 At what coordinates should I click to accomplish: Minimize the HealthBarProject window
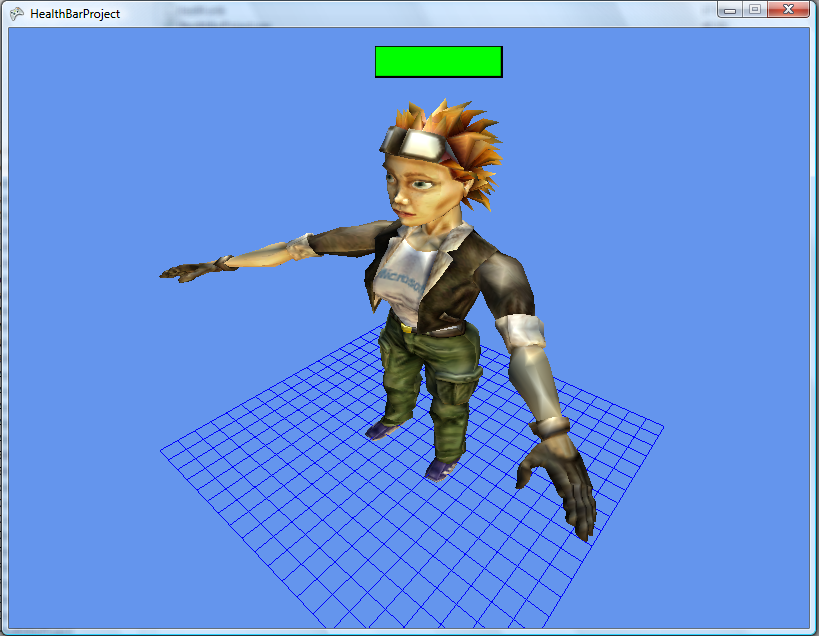(730, 9)
